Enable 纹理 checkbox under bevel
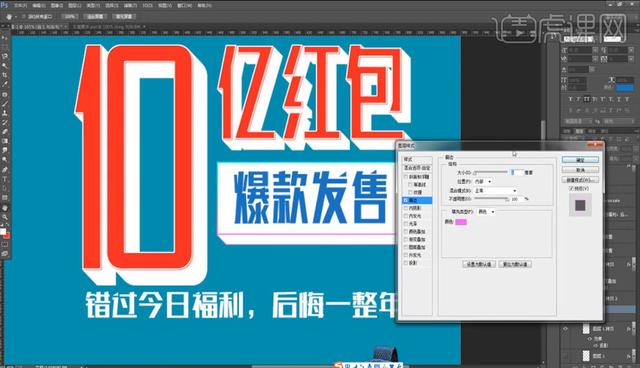Viewport: 640px width, 368px height. 410,192
